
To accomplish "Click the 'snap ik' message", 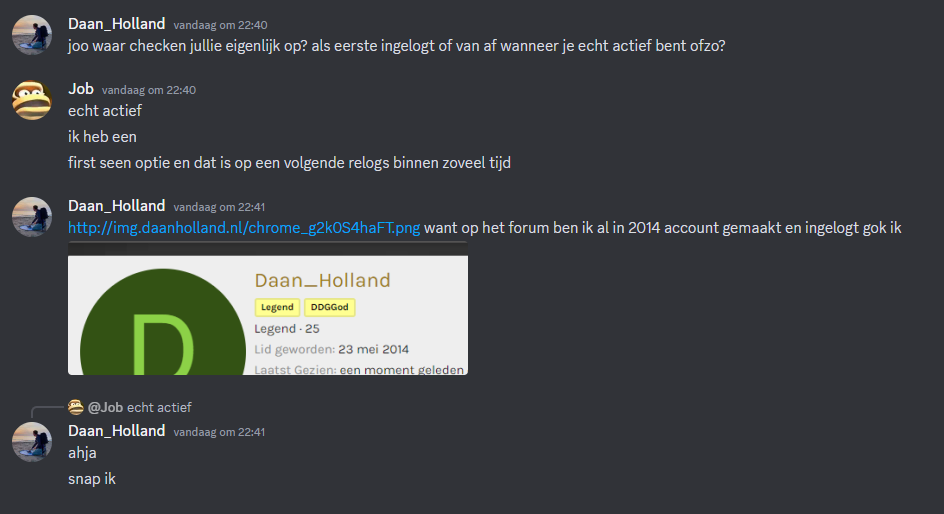I will point(92,479).
